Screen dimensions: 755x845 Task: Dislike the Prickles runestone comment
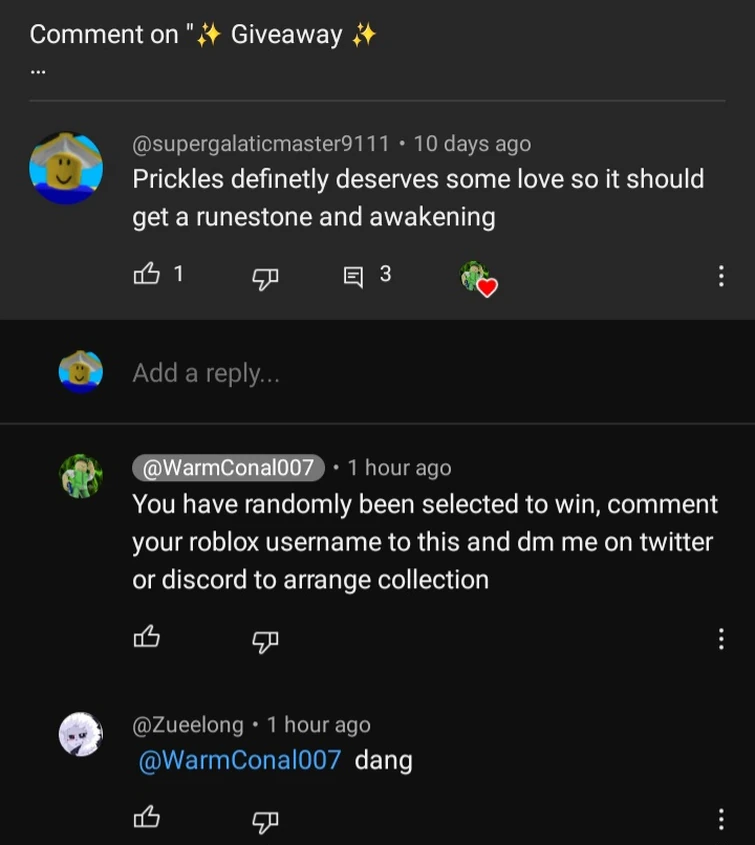(264, 276)
